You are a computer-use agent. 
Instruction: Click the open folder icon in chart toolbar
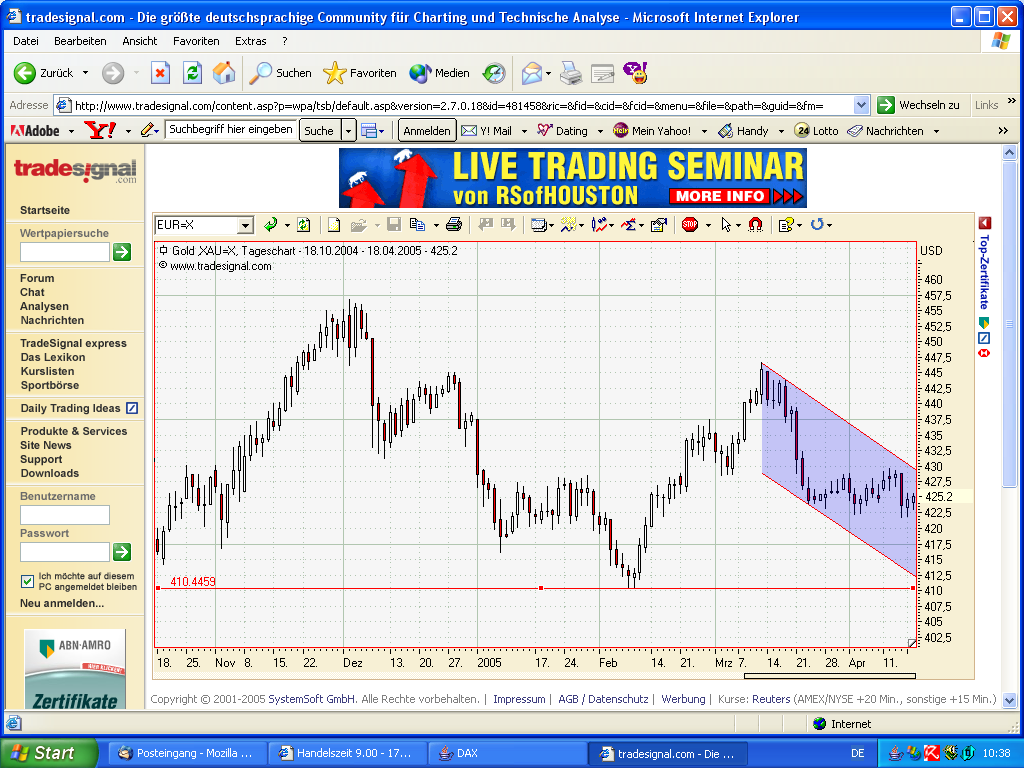pyautogui.click(x=358, y=225)
